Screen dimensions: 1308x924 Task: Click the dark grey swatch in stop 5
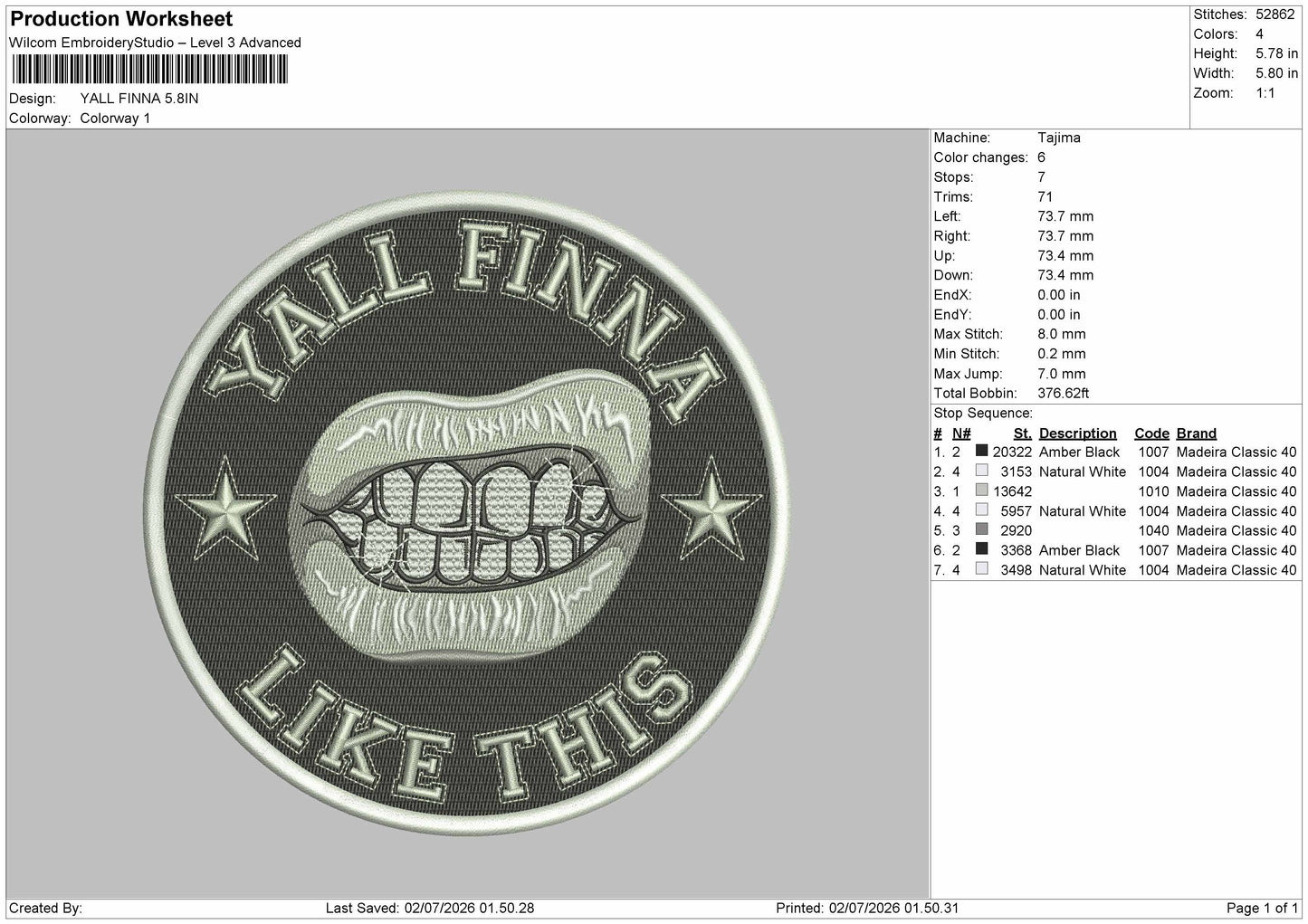tap(981, 529)
